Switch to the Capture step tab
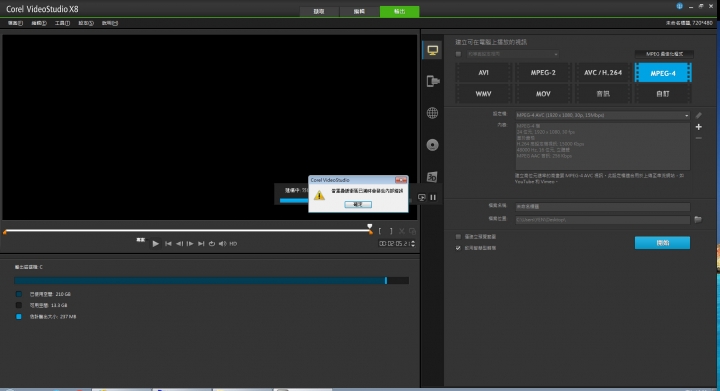This screenshot has height=391, width=720. coord(319,11)
